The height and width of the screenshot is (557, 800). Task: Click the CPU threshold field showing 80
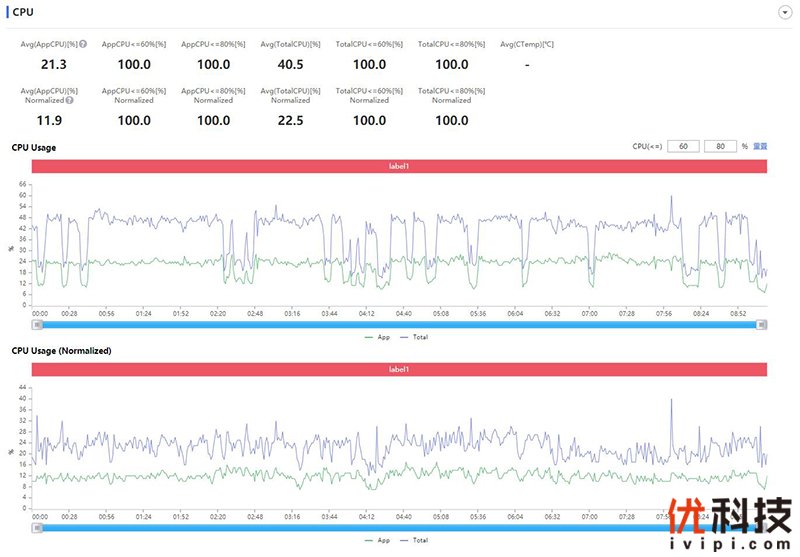point(720,146)
